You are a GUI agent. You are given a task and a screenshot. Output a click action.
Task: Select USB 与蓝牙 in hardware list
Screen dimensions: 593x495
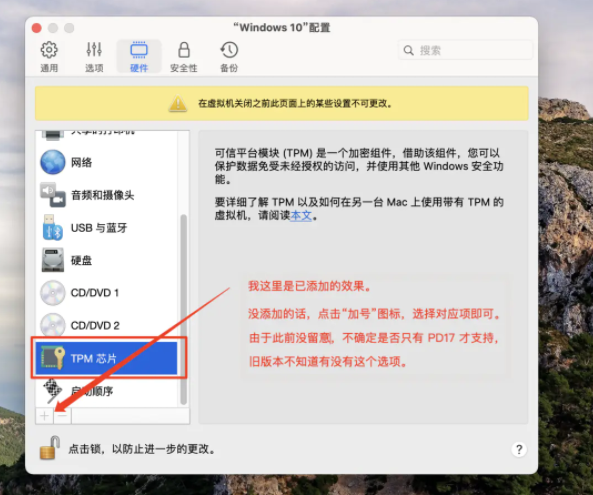[x=106, y=228]
